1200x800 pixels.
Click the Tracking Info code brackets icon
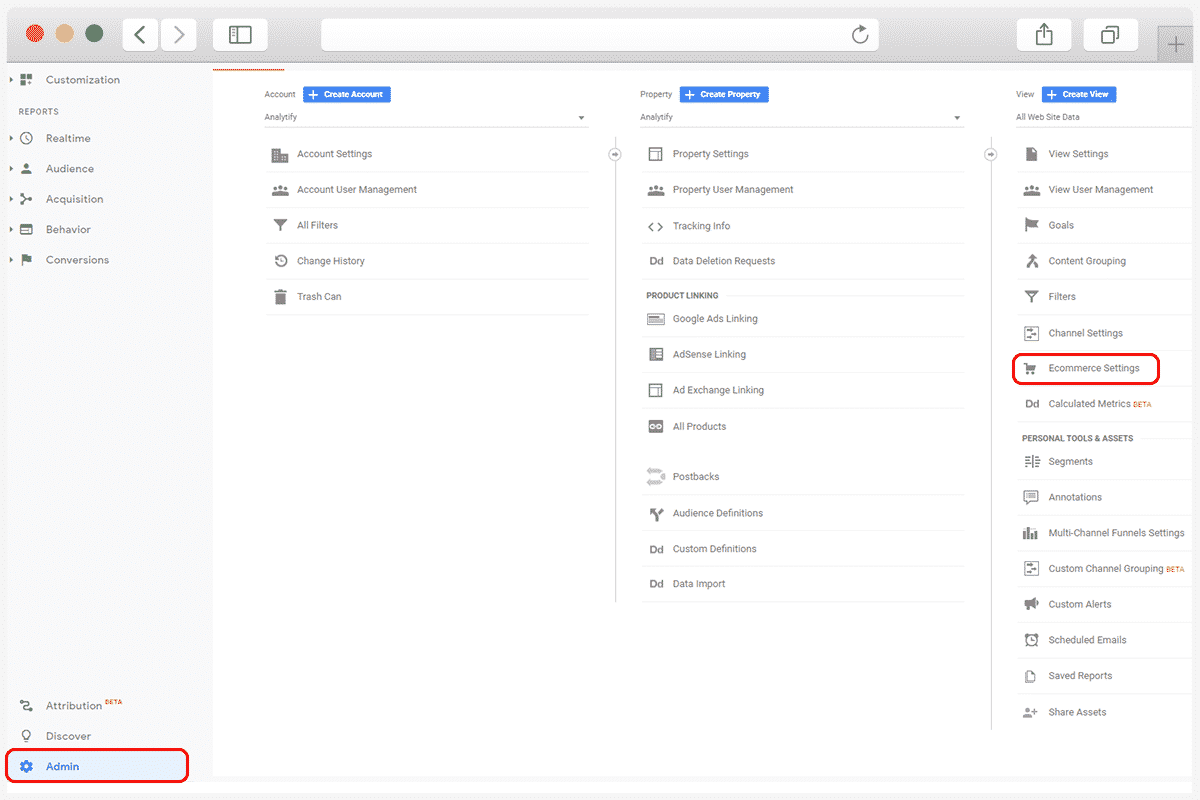coord(656,226)
